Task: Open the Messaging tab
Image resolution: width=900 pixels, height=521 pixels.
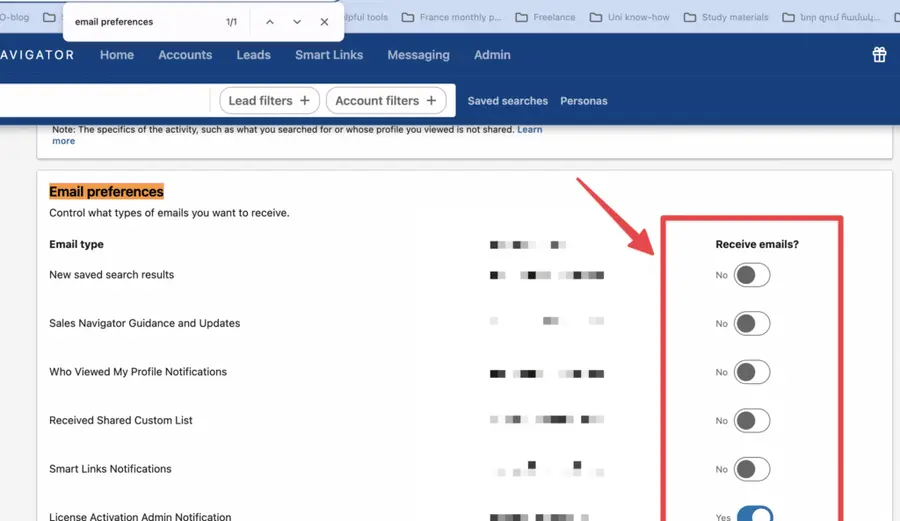Action: click(418, 55)
